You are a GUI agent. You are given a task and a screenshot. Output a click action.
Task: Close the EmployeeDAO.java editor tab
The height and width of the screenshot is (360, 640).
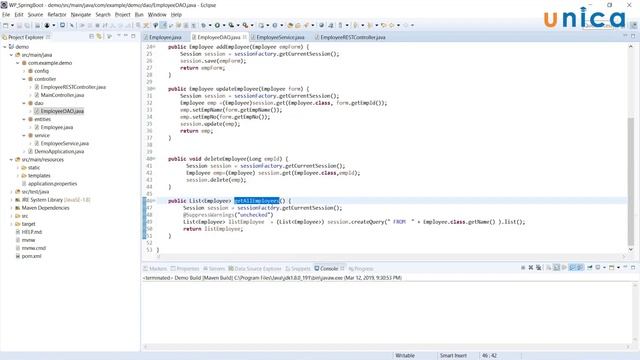click(x=244, y=37)
